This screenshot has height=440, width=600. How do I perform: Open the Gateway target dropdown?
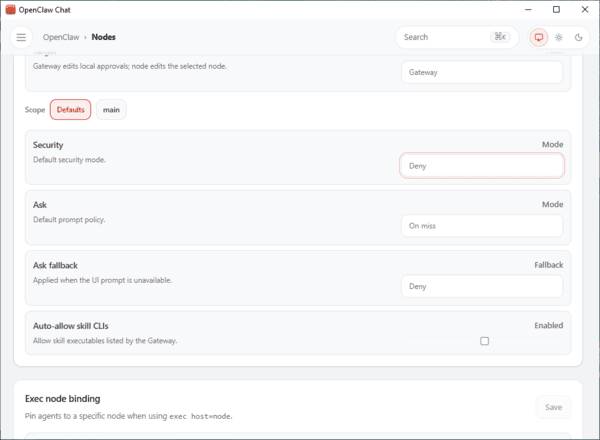point(481,73)
